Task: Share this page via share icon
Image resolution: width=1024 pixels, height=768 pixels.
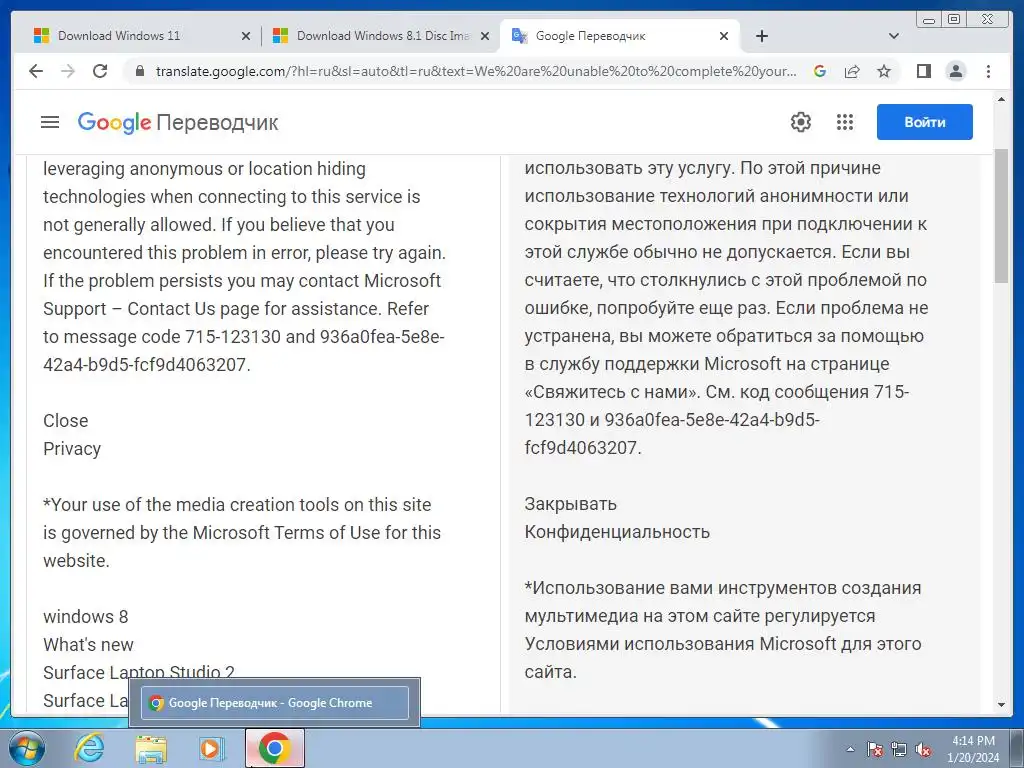Action: point(852,71)
